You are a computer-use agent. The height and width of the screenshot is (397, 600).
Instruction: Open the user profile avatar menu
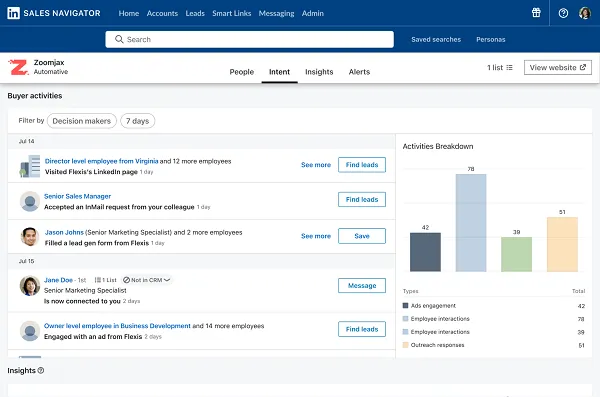click(x=585, y=13)
